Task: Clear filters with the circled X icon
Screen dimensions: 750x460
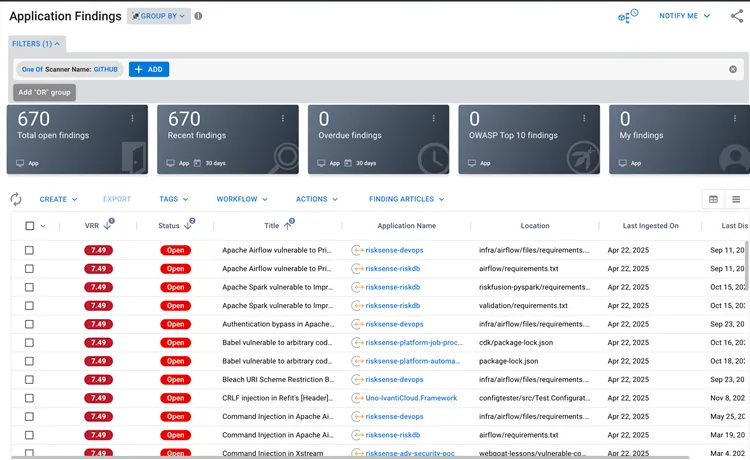Action: click(x=733, y=69)
